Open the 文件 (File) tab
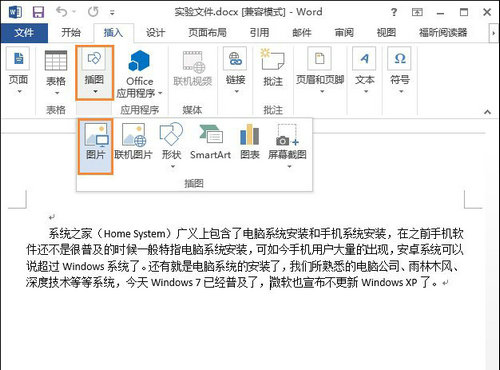500x370 pixels. pos(24,33)
